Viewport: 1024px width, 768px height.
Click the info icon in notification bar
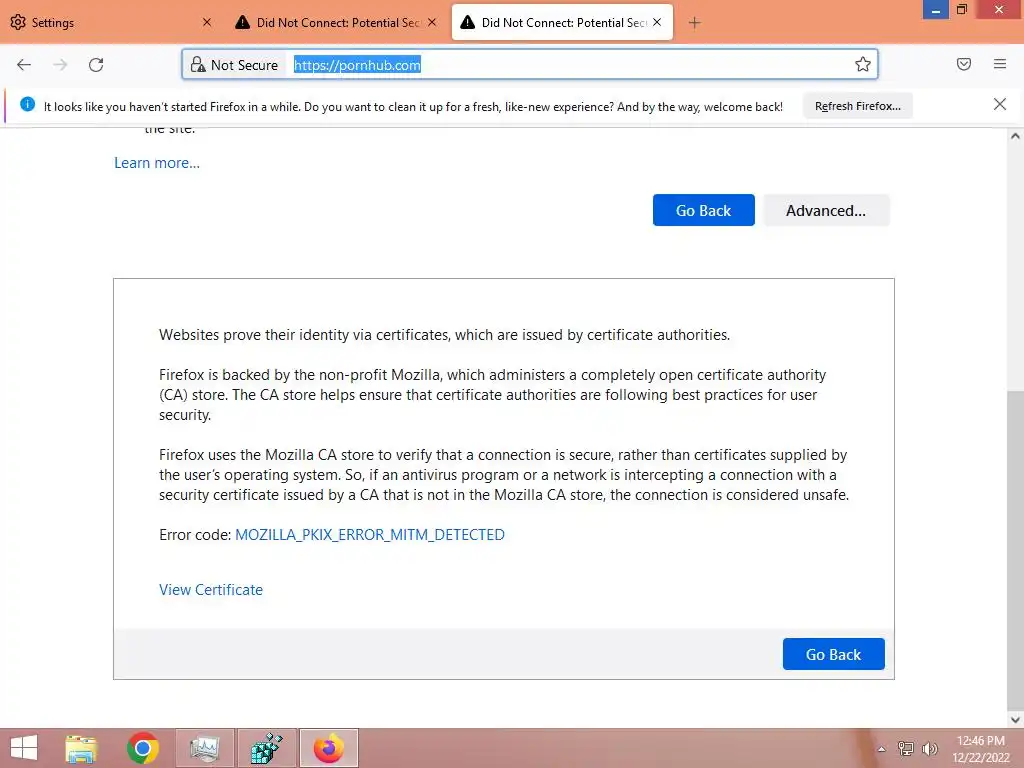[27, 104]
